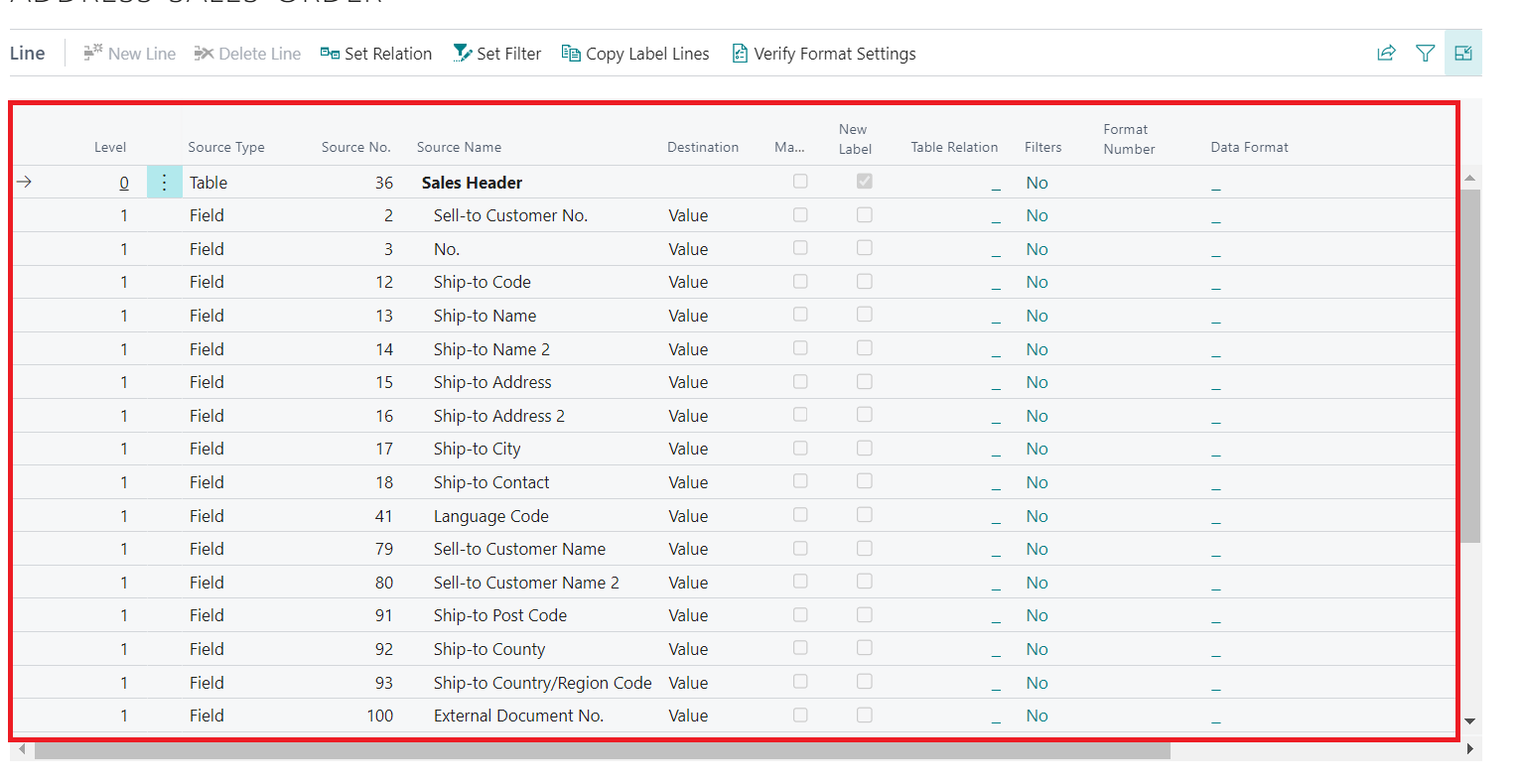Screen dimensions: 1523x784
Task: Toggle New Label for Sell-to Customer No.
Action: (865, 214)
